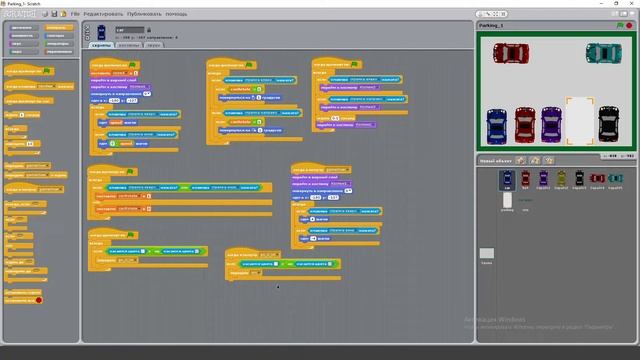Click choose sprite from file button
Image resolution: width=640 pixels, height=360 pixels.
[x=535, y=160]
